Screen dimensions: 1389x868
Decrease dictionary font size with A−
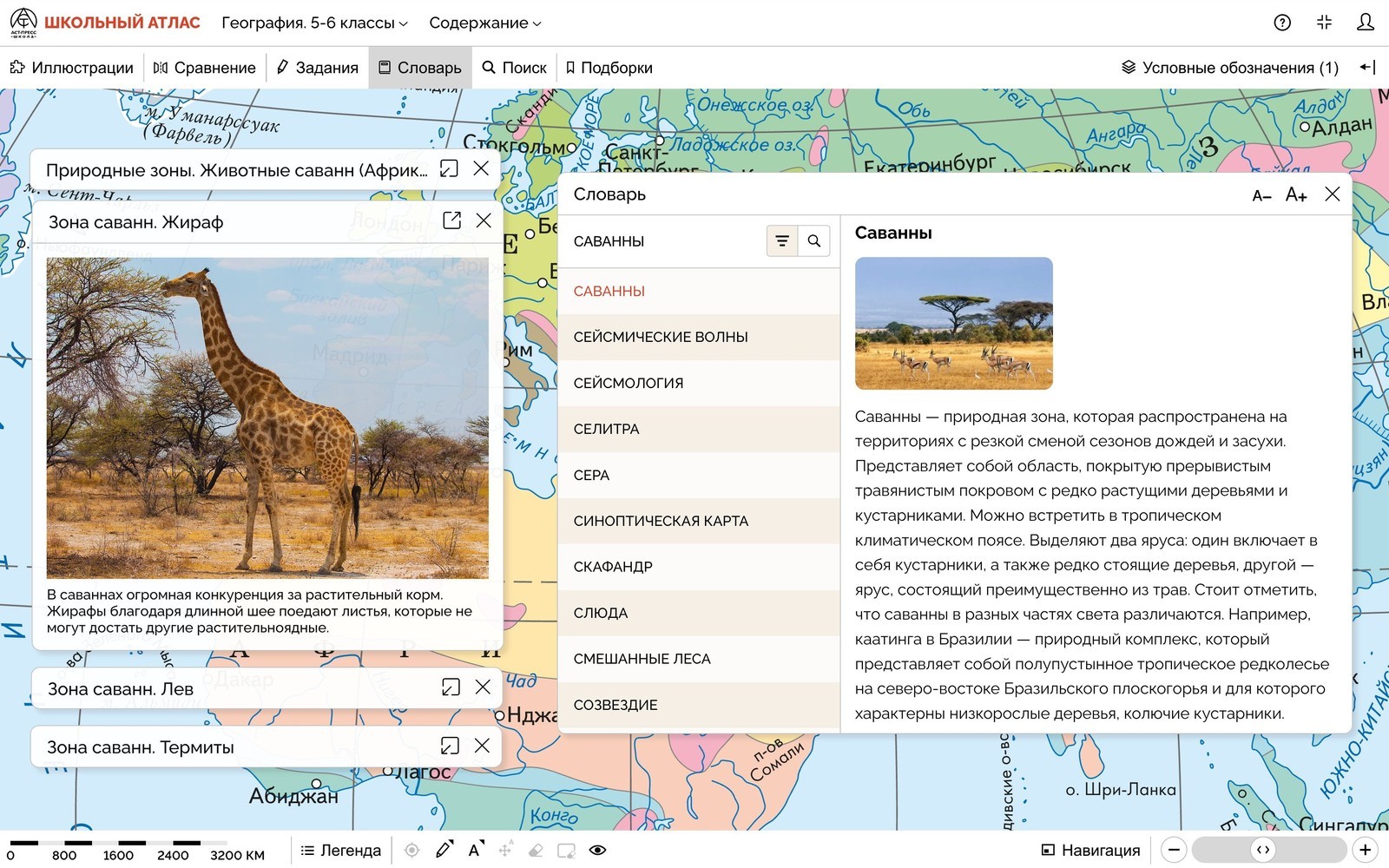point(1261,196)
